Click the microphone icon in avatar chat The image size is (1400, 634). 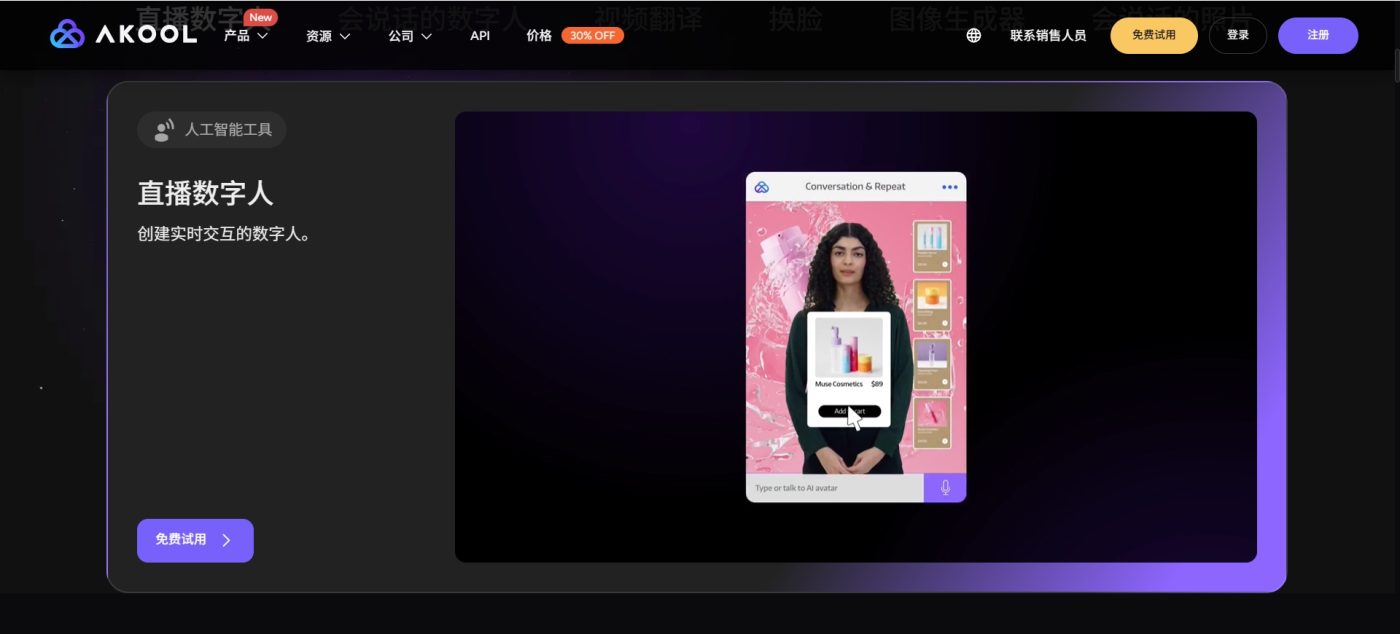tap(945, 488)
